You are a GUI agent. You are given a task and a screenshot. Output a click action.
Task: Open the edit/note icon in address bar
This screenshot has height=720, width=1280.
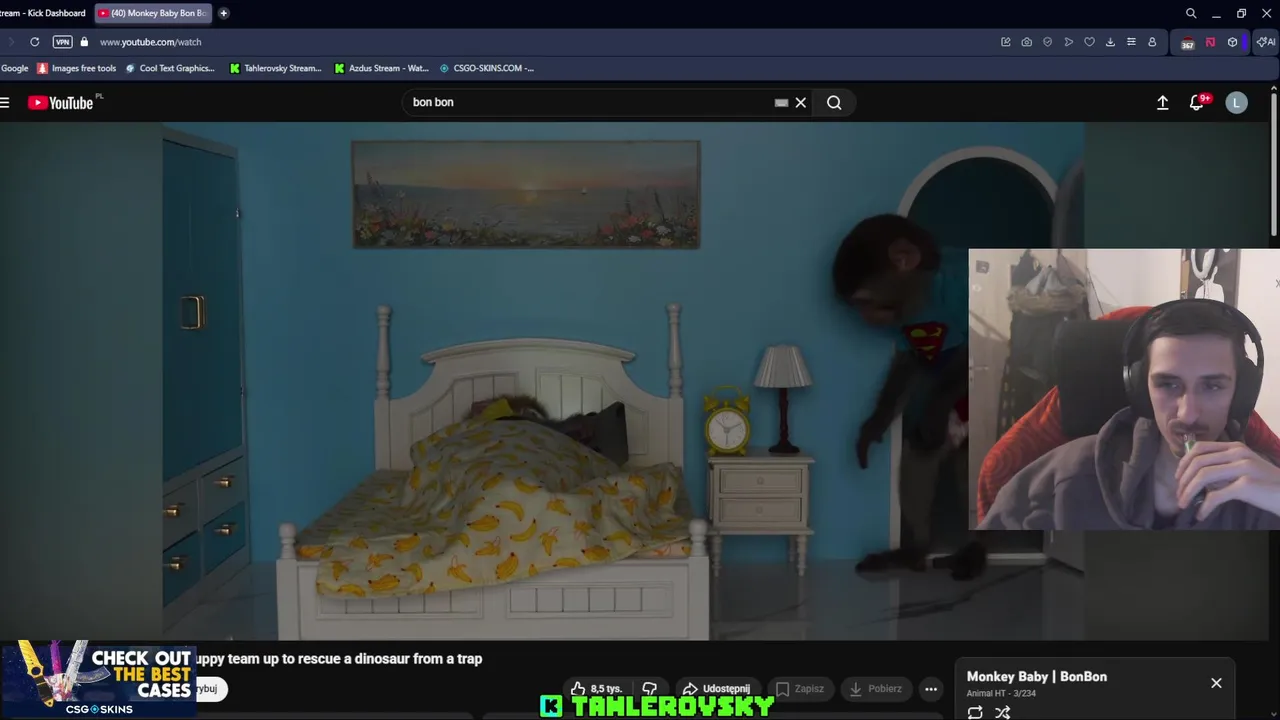click(1005, 42)
